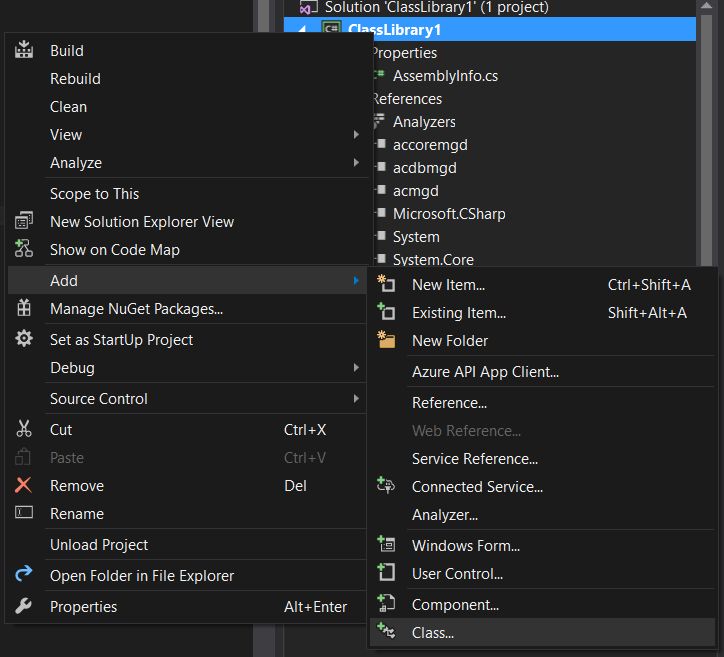Click the scissors Cut icon
This screenshot has width=724, height=657.
point(24,429)
